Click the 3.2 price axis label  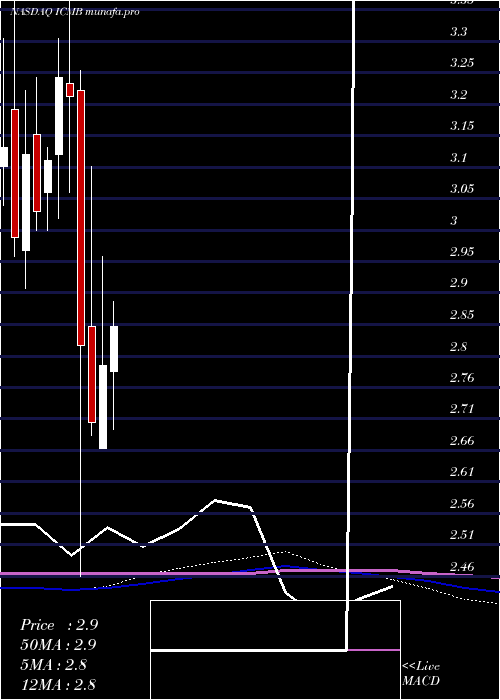pyautogui.click(x=458, y=95)
